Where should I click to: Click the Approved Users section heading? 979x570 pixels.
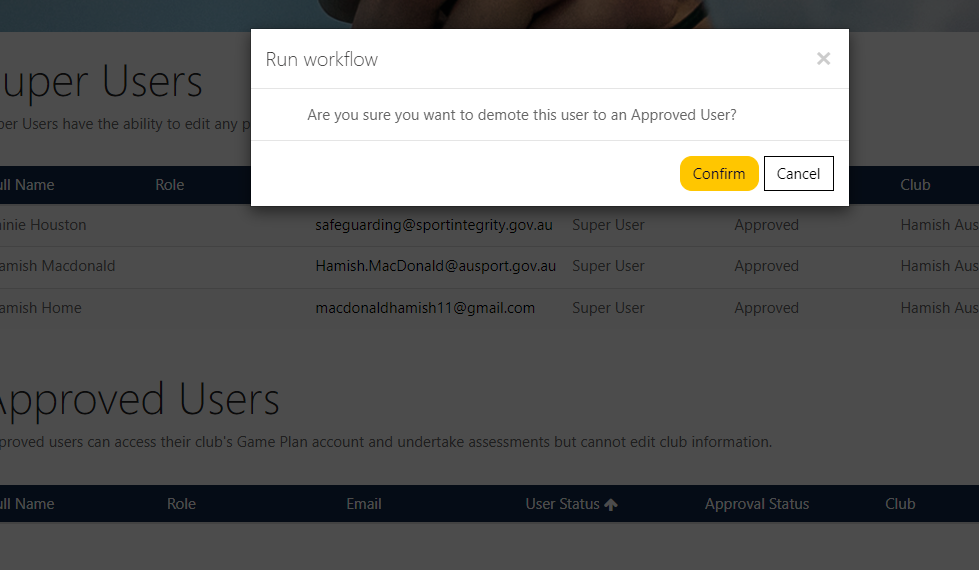(139, 400)
